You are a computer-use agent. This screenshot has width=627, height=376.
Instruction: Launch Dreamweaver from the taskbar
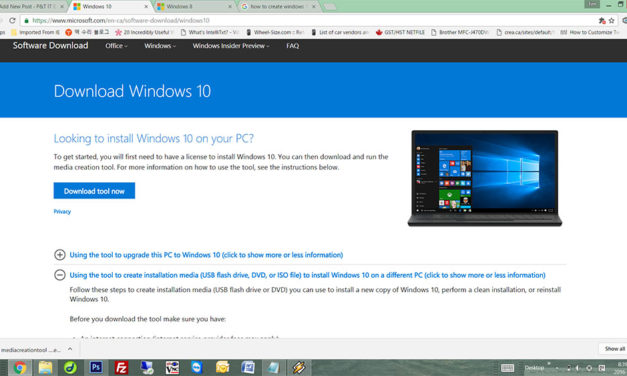coord(70,367)
